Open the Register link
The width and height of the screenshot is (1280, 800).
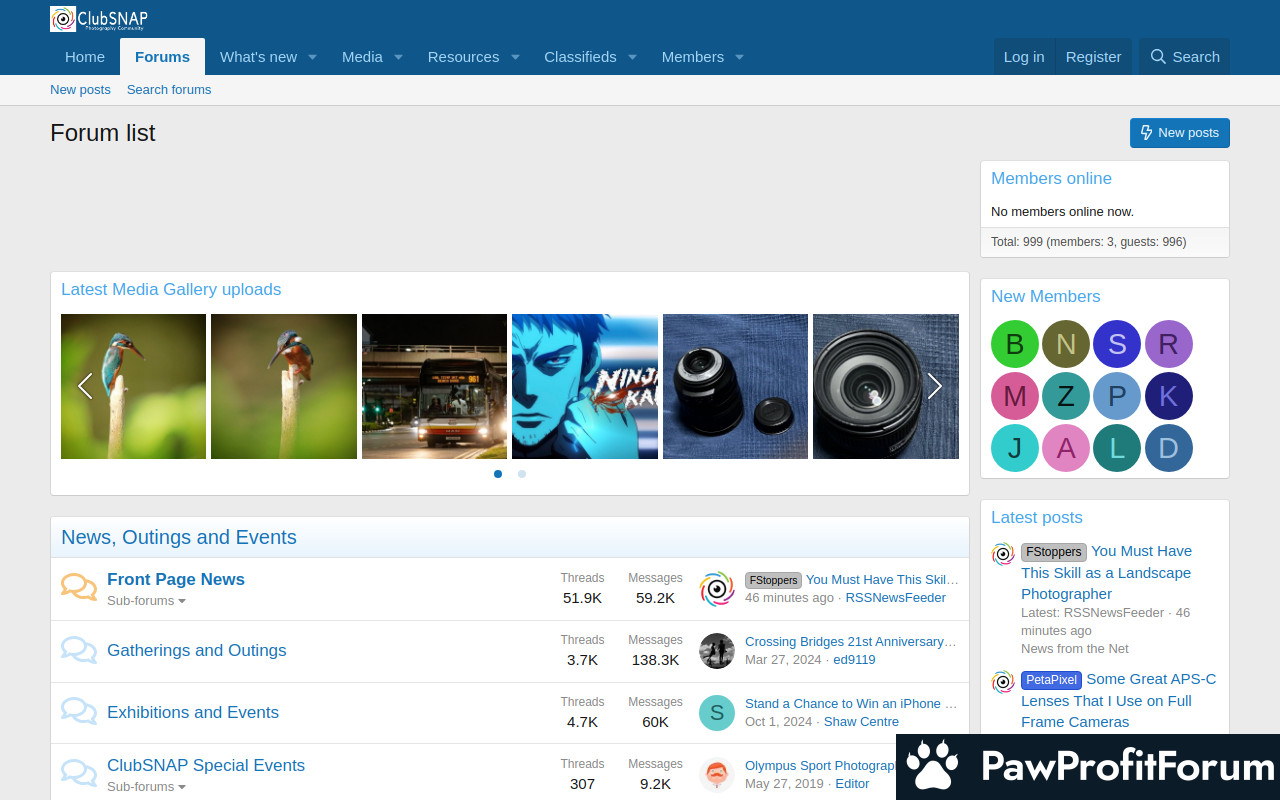(1093, 57)
